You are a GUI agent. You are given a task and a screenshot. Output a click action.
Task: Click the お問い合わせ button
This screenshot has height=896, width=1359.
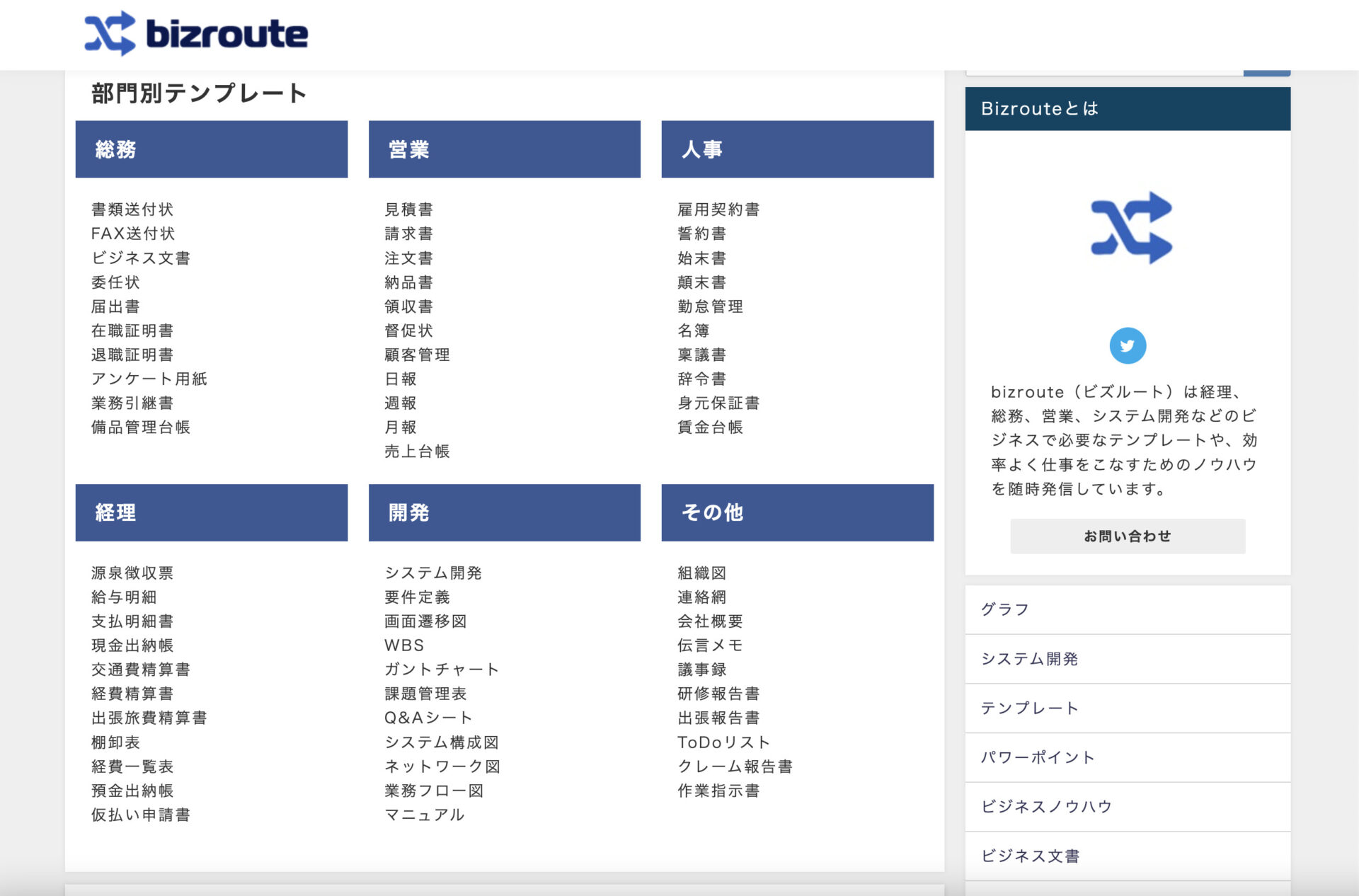coord(1128,536)
